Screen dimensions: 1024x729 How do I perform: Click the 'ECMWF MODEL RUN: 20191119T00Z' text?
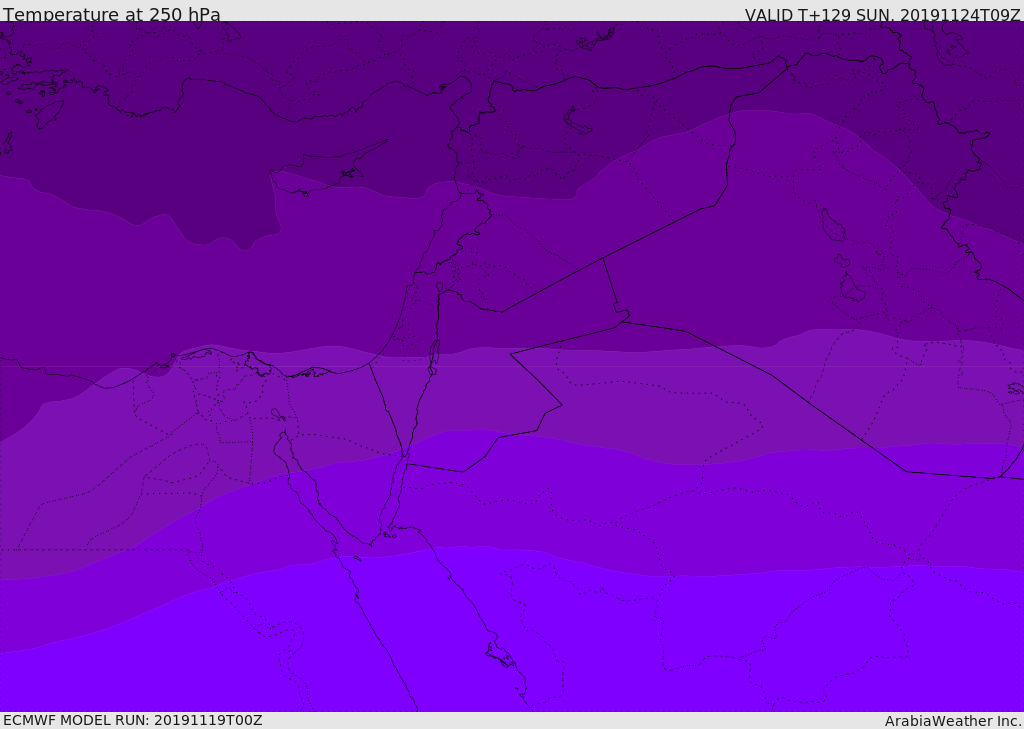[133, 720]
